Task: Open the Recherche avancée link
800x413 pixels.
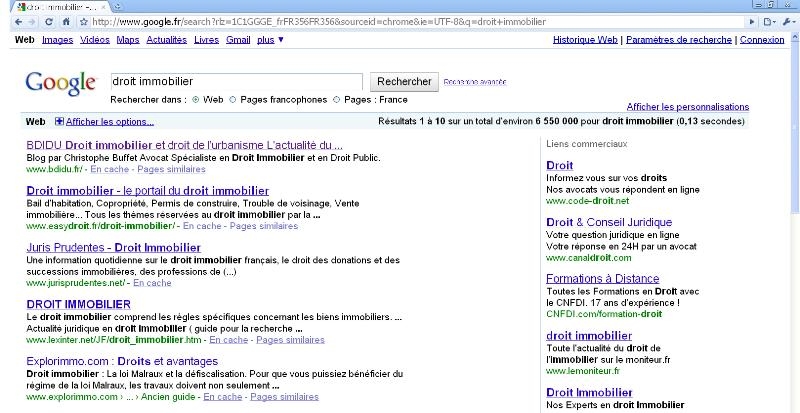Action: point(475,82)
